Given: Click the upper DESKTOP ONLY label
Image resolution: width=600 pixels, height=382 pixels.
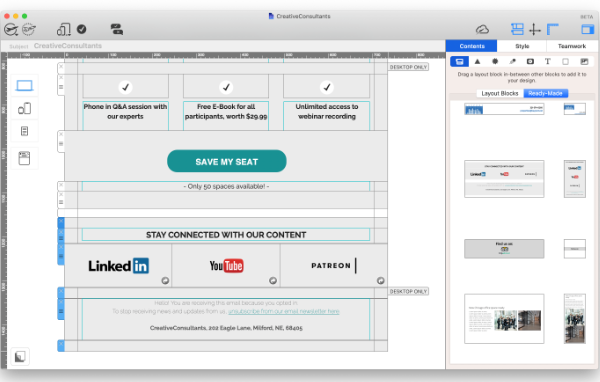Looking at the screenshot, I should (x=408, y=67).
